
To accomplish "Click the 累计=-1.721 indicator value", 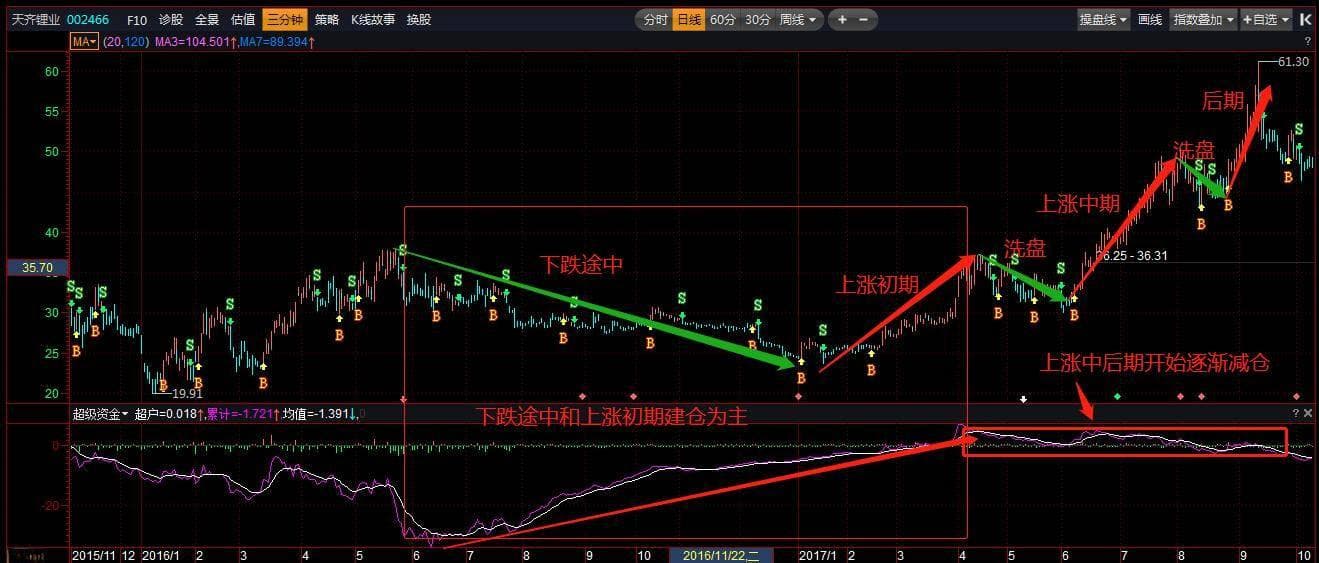I will (242, 413).
